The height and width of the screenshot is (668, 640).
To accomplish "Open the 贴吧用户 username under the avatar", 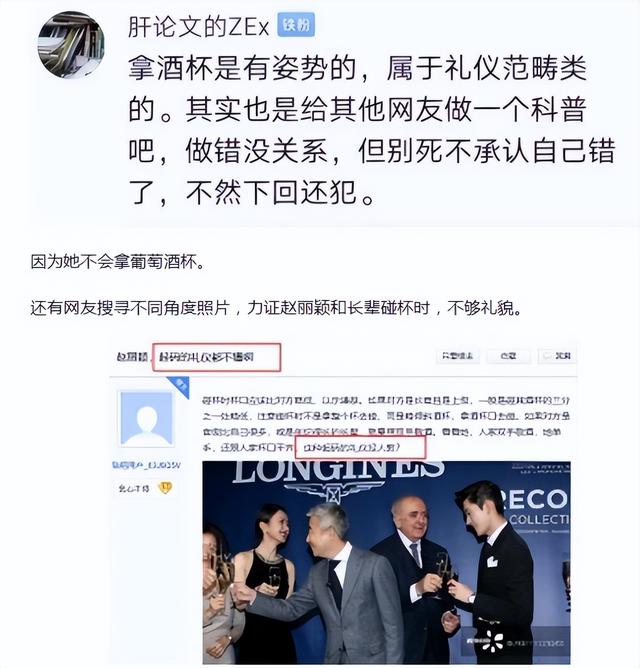I will 146,465.
